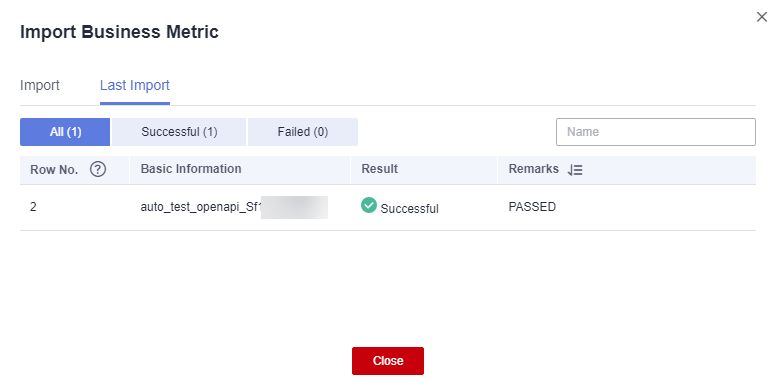Screen dimensions: 774x392
Task: Click the Result column header
Action: pyautogui.click(x=380, y=169)
